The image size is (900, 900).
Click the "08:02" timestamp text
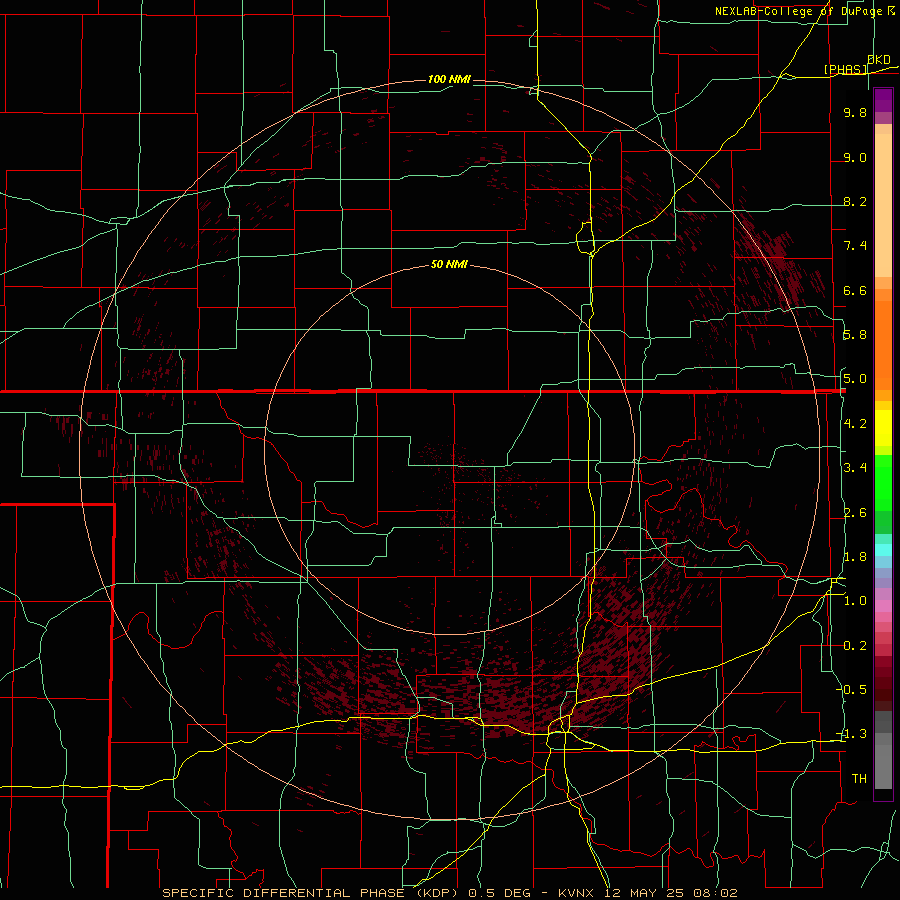point(714,893)
